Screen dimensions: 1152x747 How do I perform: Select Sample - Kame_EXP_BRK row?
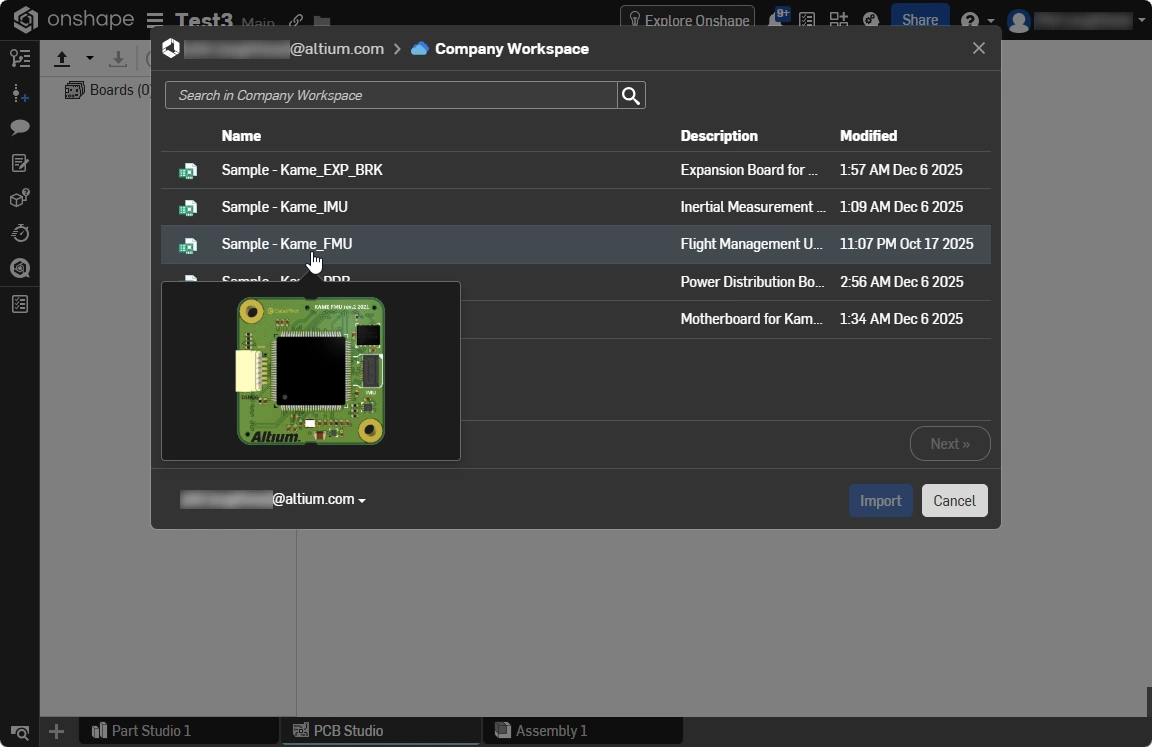click(576, 170)
